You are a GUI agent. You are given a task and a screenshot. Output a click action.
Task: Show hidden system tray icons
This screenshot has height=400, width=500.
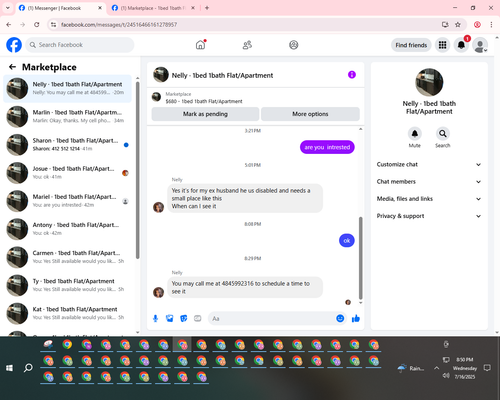coord(436,368)
